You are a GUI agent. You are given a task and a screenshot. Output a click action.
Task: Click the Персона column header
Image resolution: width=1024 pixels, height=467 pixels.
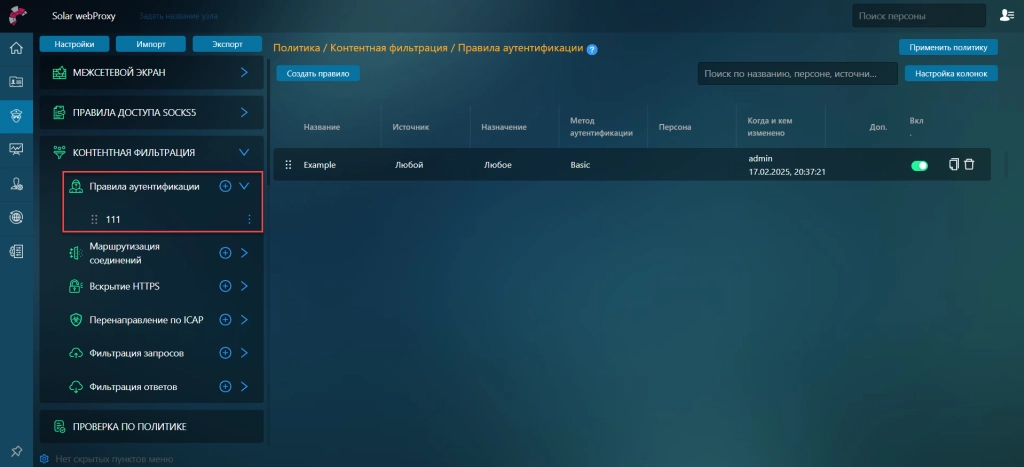coord(675,127)
